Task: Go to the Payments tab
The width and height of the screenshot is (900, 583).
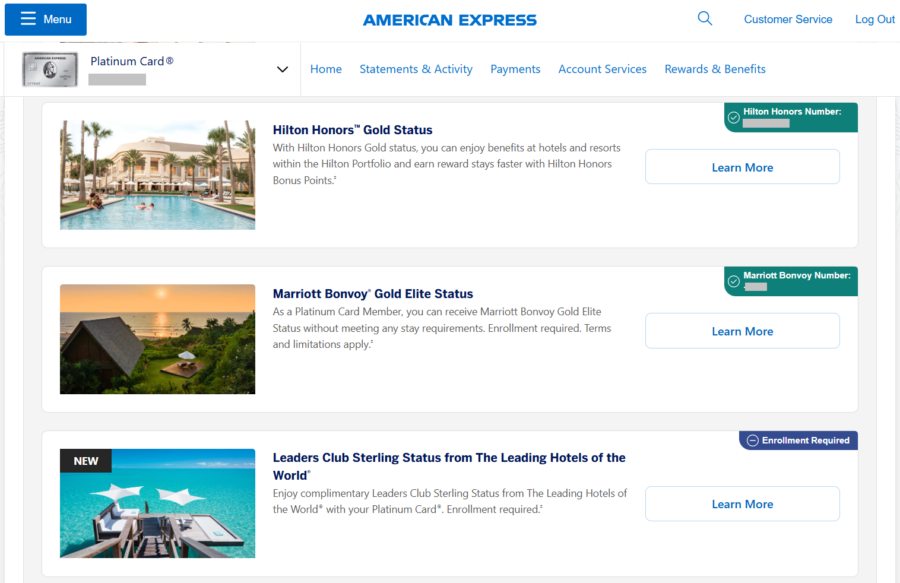Action: [515, 69]
